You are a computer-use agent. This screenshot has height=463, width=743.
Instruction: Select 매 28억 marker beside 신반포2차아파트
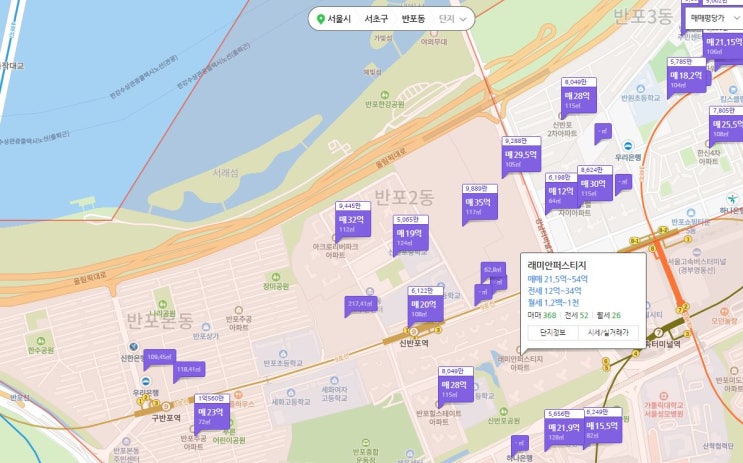click(579, 96)
